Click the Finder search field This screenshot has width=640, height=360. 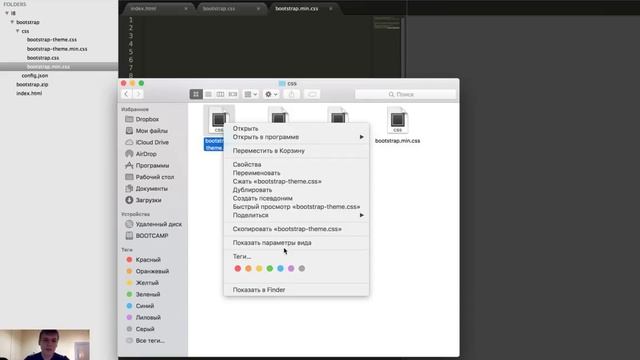pyautogui.click(x=405, y=94)
